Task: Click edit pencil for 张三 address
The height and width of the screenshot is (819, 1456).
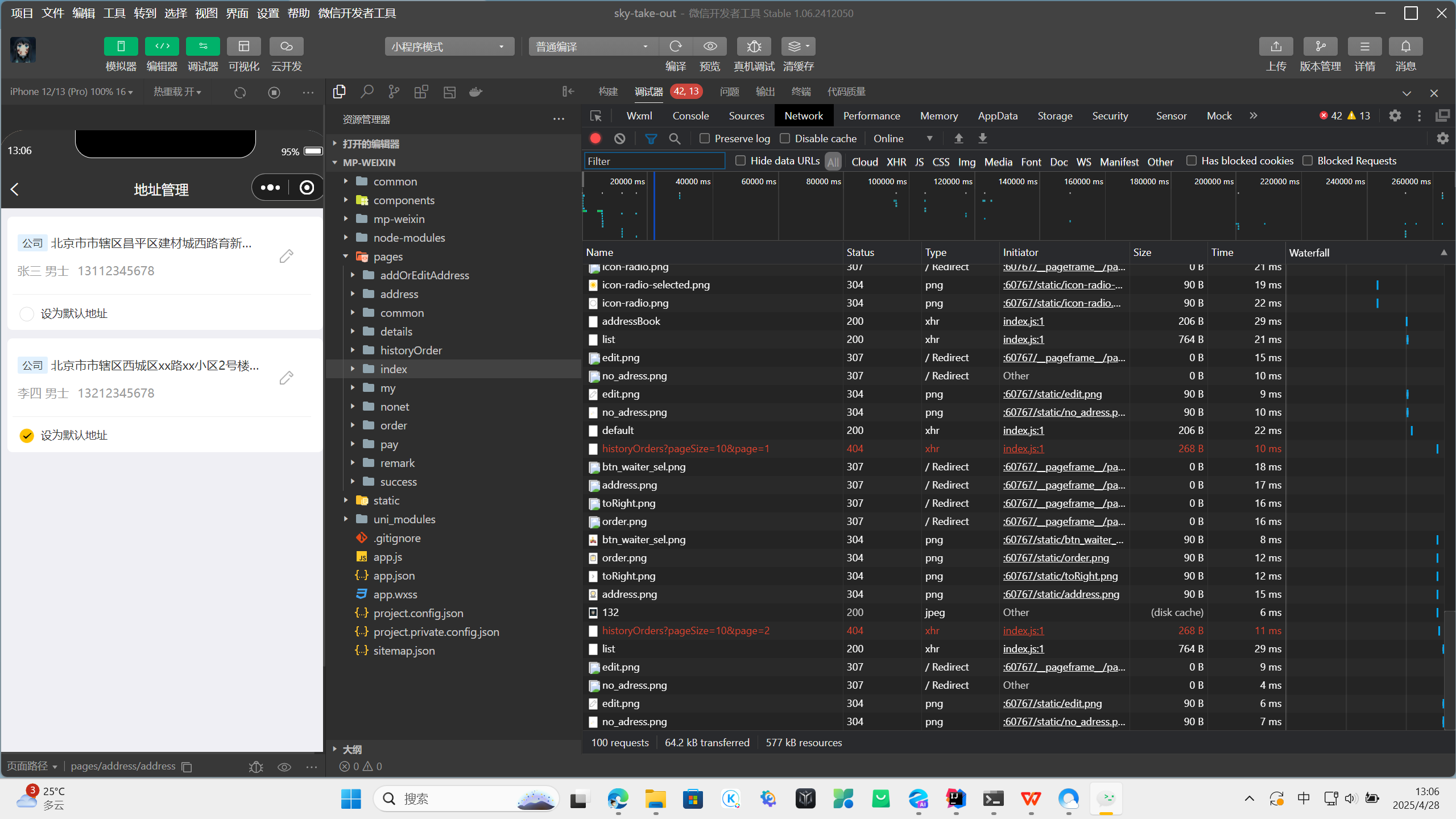Action: tap(286, 257)
